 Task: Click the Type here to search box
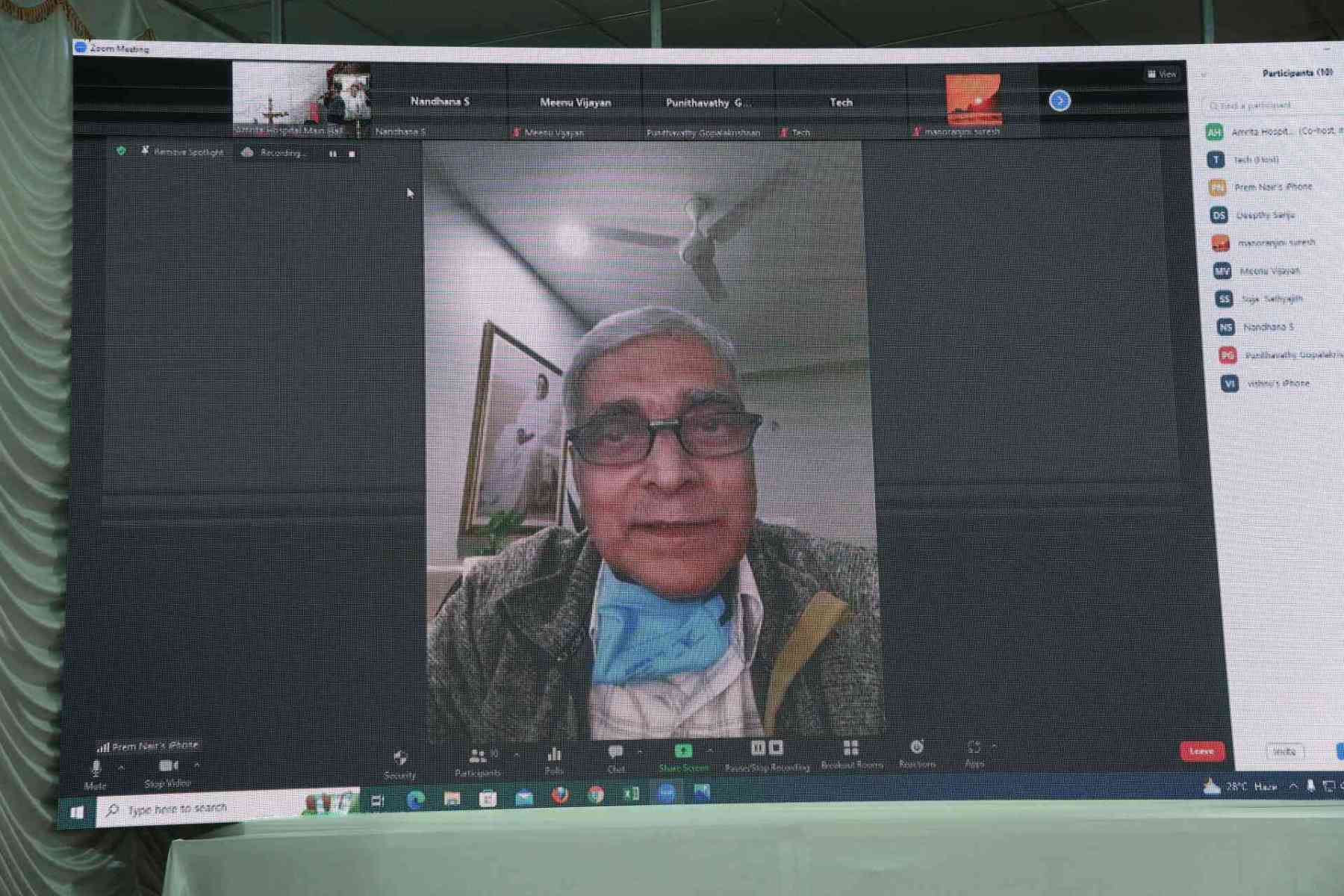point(228,809)
